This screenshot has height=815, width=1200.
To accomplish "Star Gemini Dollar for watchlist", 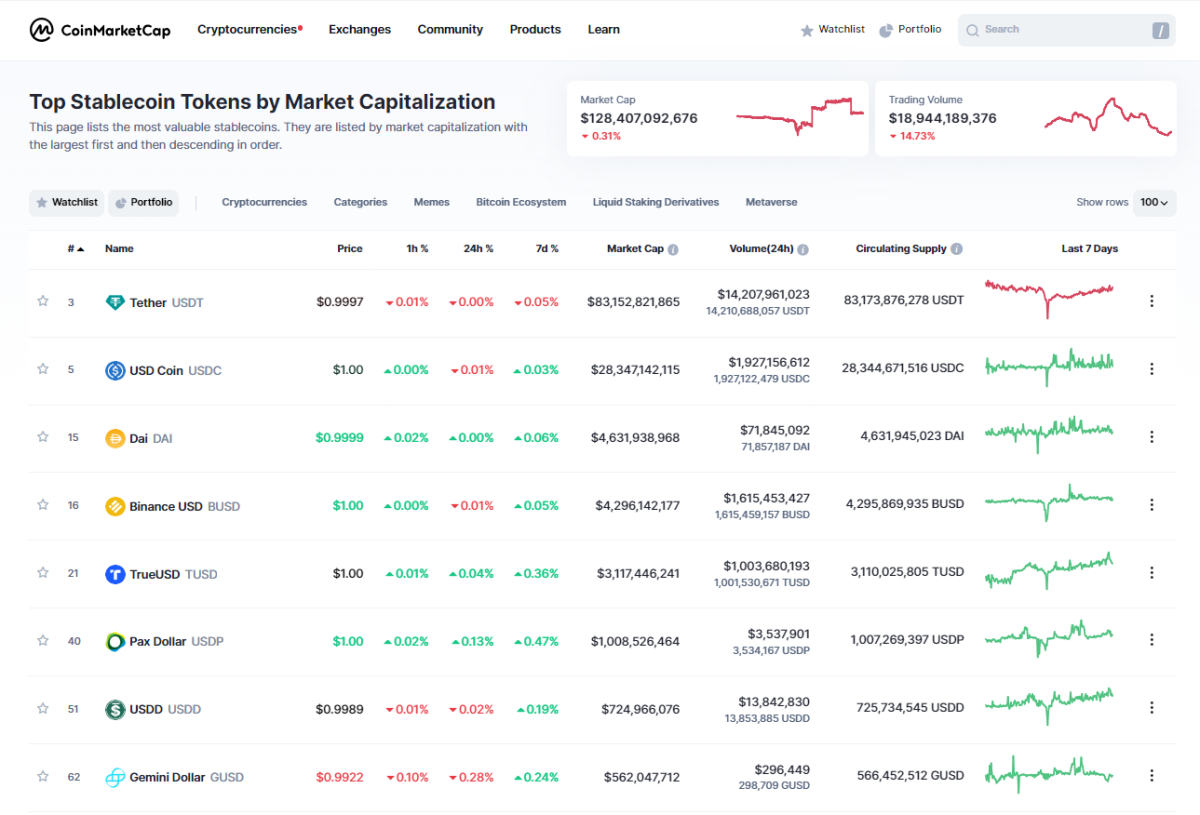I will tap(43, 776).
